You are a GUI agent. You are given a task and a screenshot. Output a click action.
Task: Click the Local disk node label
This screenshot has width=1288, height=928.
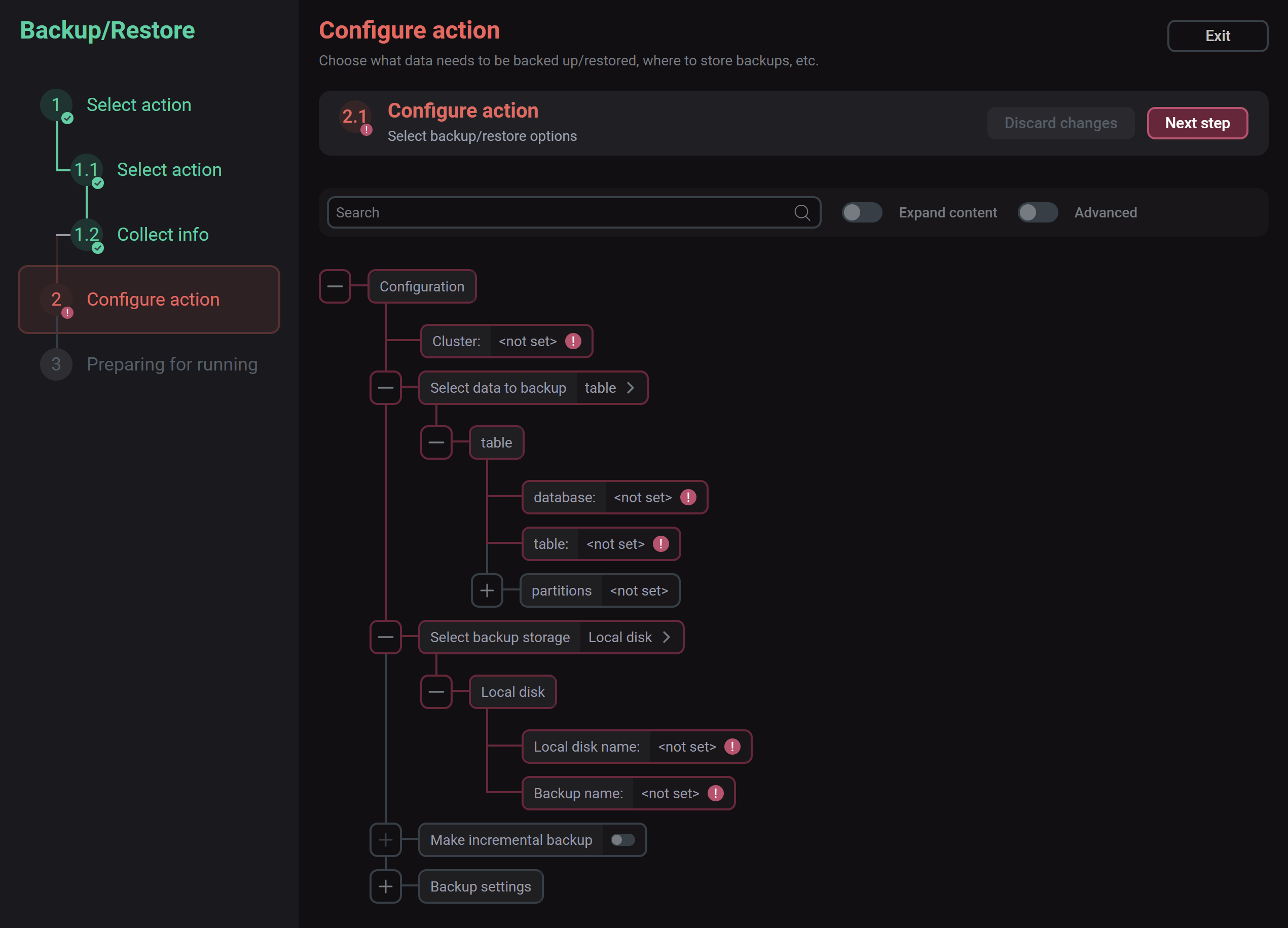coord(513,692)
